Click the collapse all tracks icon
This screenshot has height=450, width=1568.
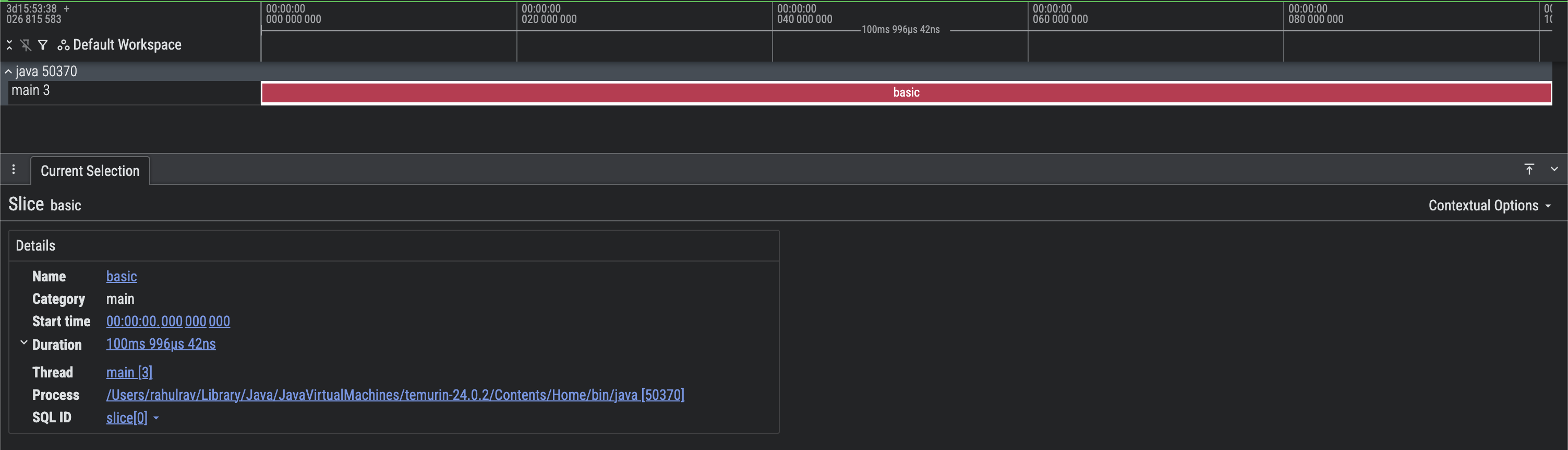pos(9,45)
